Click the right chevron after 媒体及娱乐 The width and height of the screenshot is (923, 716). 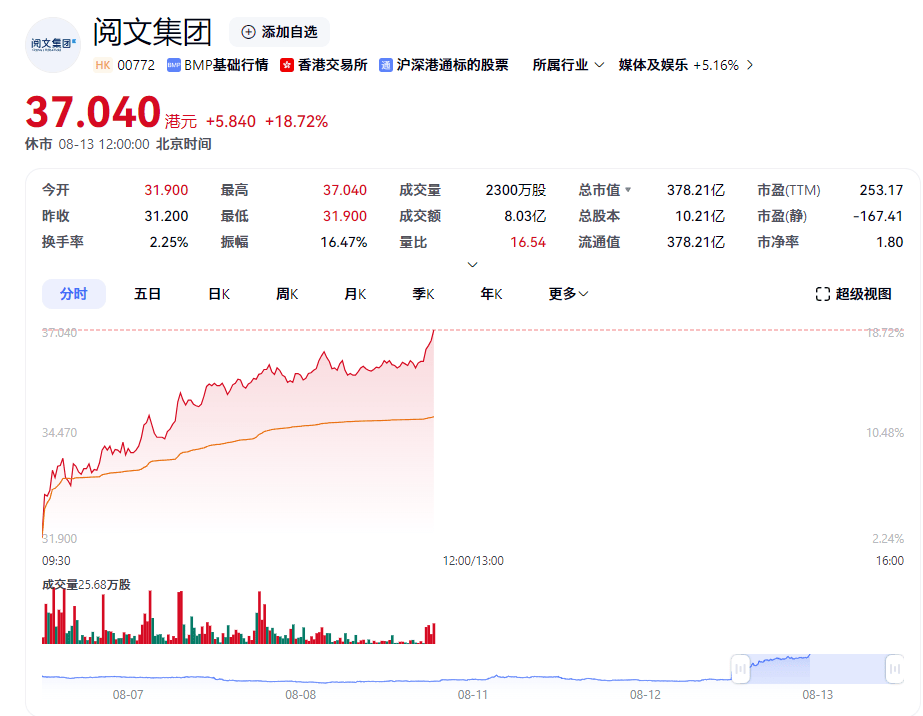[x=750, y=65]
